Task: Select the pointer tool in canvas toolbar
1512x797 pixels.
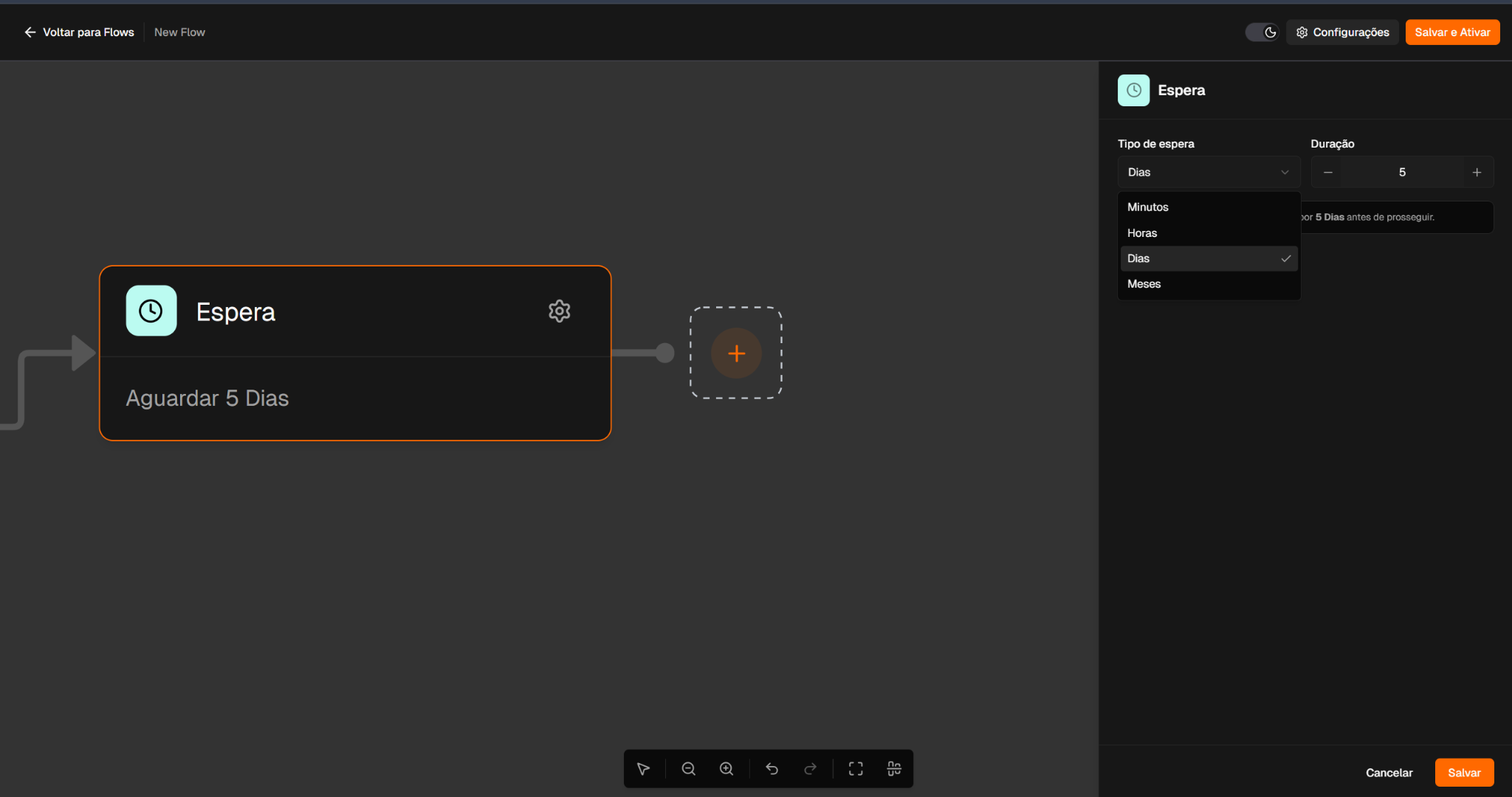Action: point(643,769)
